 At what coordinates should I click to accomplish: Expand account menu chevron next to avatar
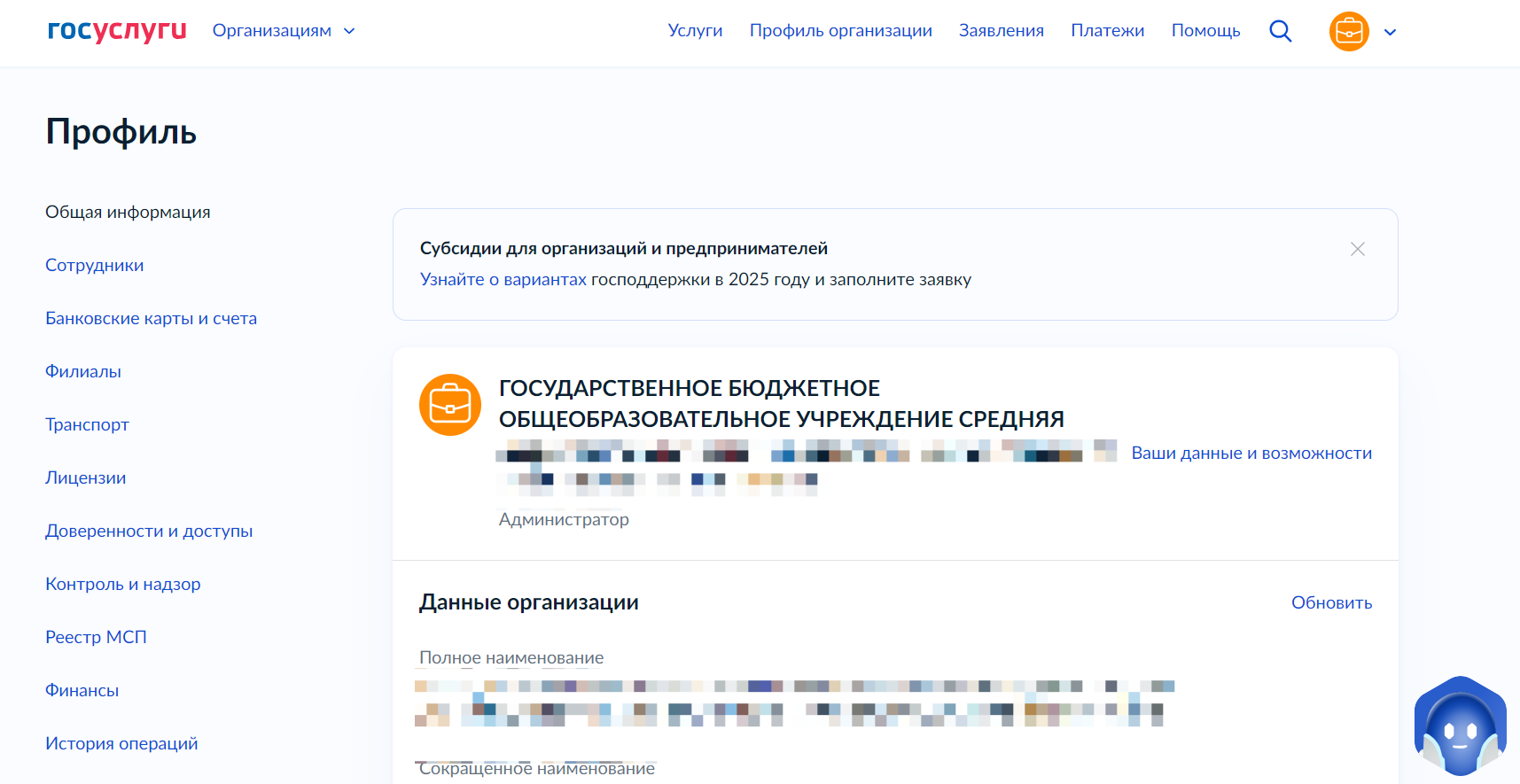[1390, 32]
